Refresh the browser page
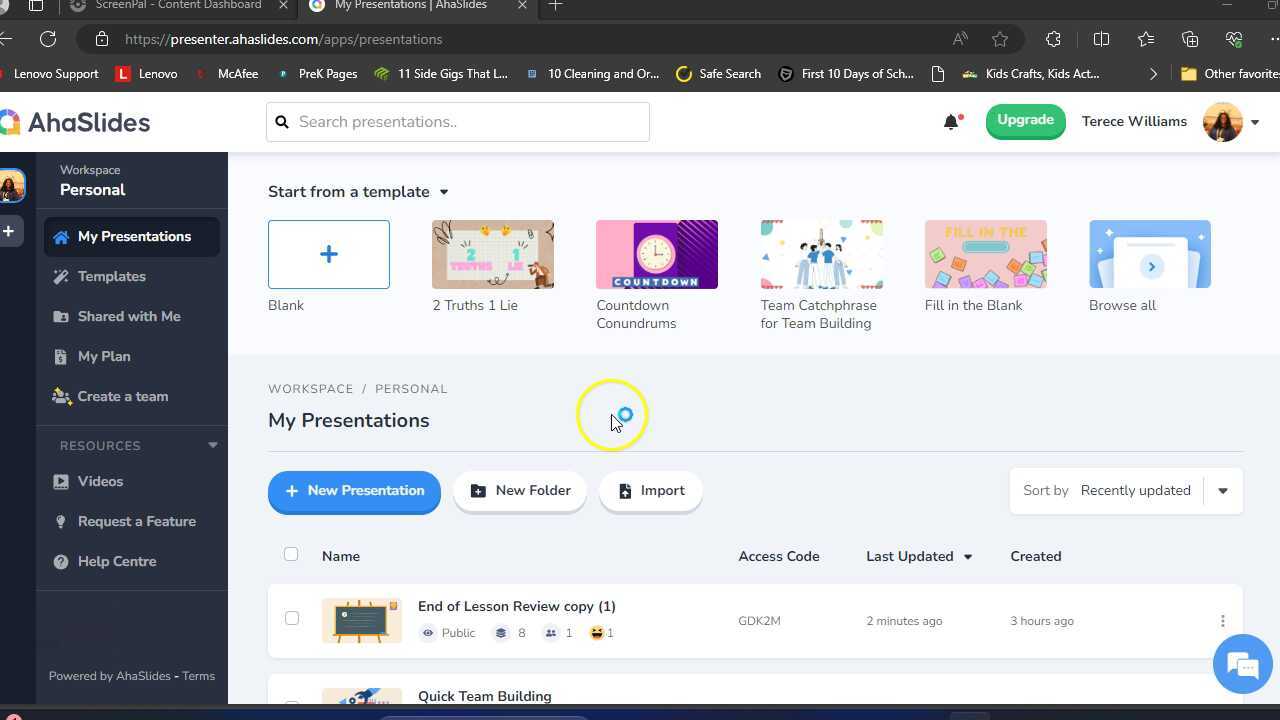 48,39
